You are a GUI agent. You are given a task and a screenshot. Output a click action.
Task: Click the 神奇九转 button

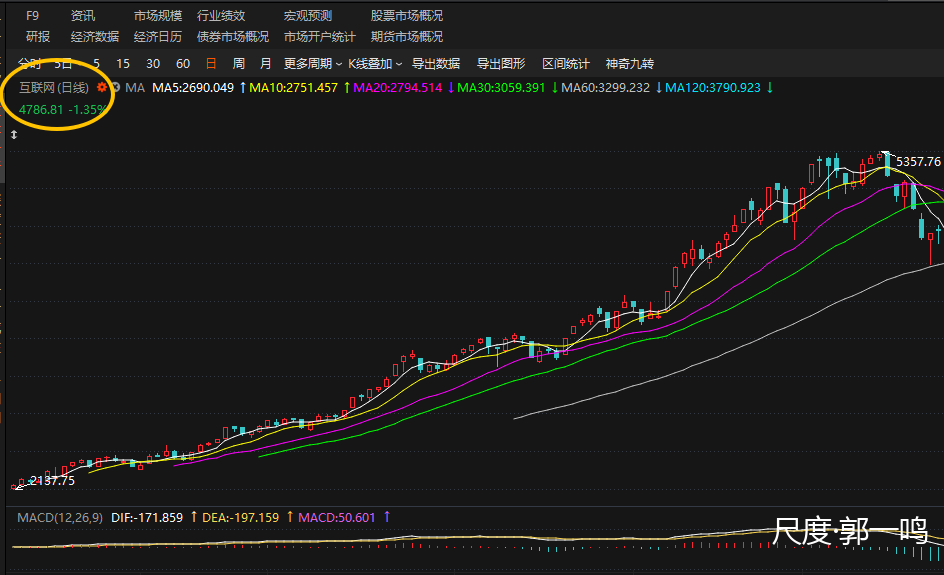629,63
